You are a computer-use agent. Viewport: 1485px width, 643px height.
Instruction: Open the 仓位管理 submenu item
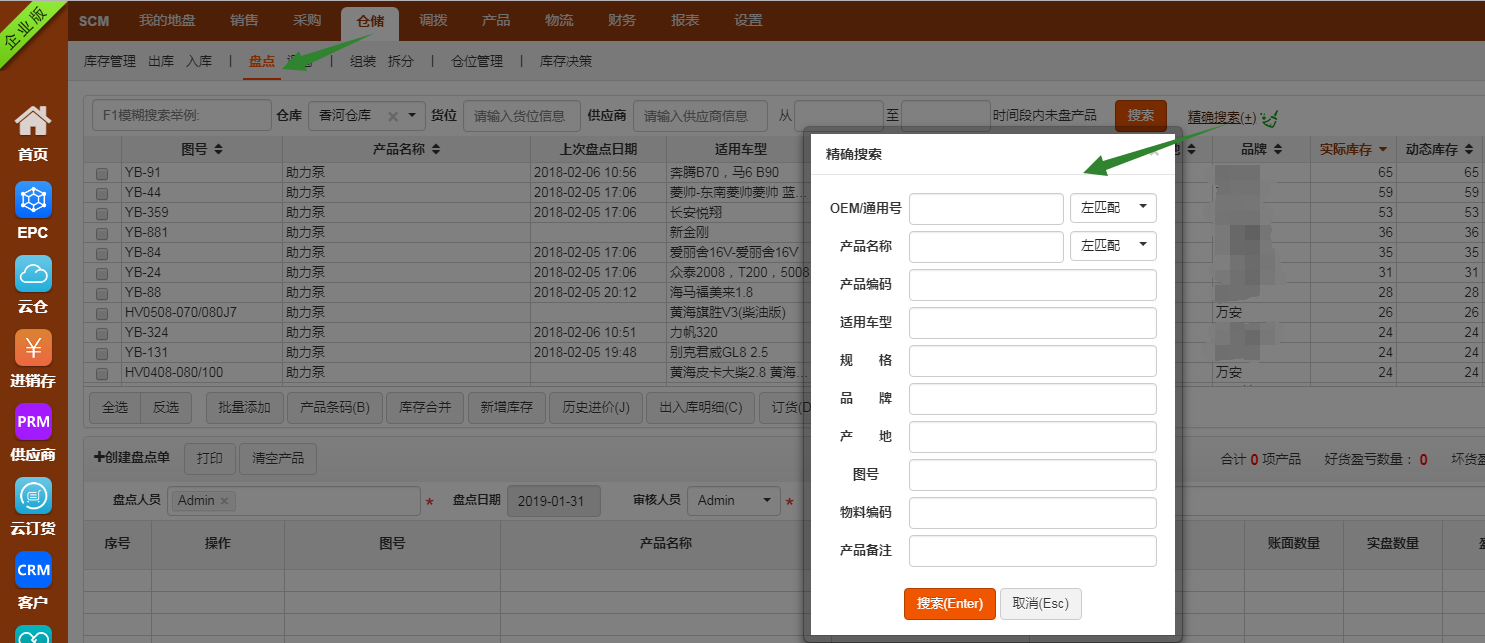tap(477, 61)
